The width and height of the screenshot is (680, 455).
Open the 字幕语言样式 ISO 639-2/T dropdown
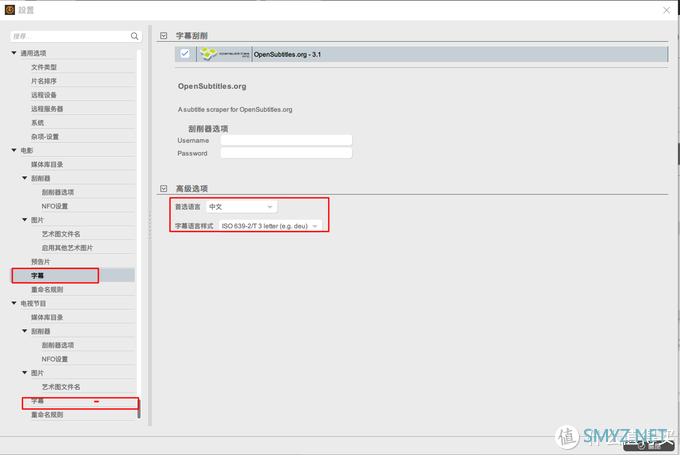coord(271,226)
